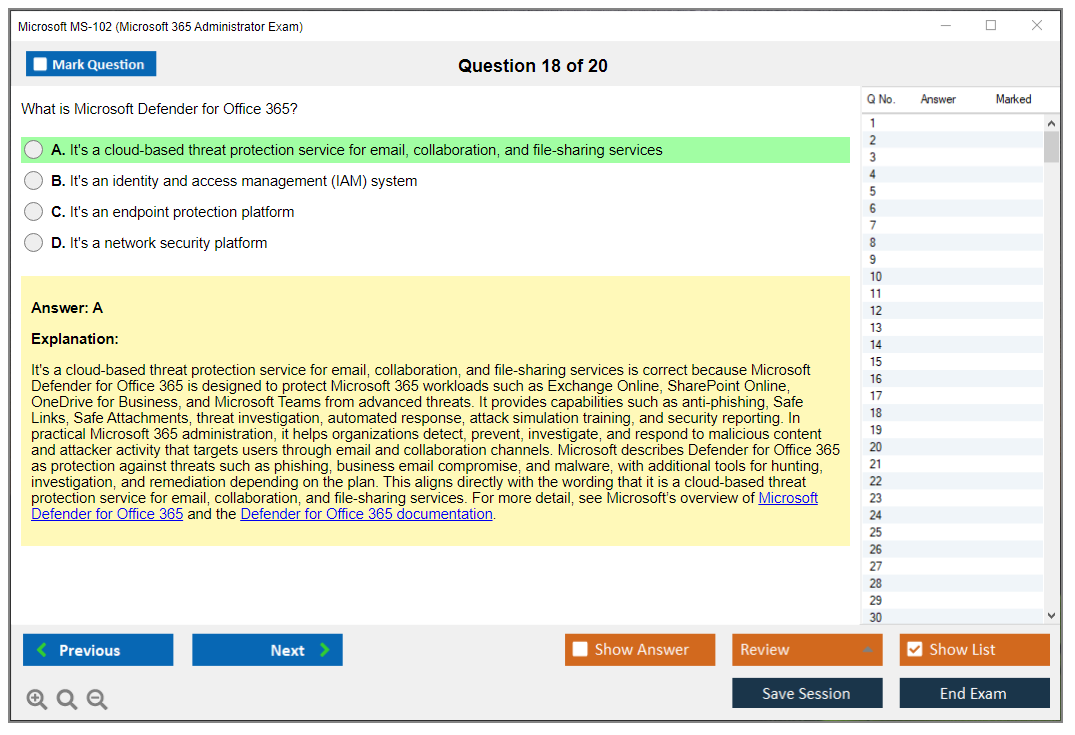Open the Review dropdown menu
This screenshot has width=1075, height=735.
click(x=807, y=649)
